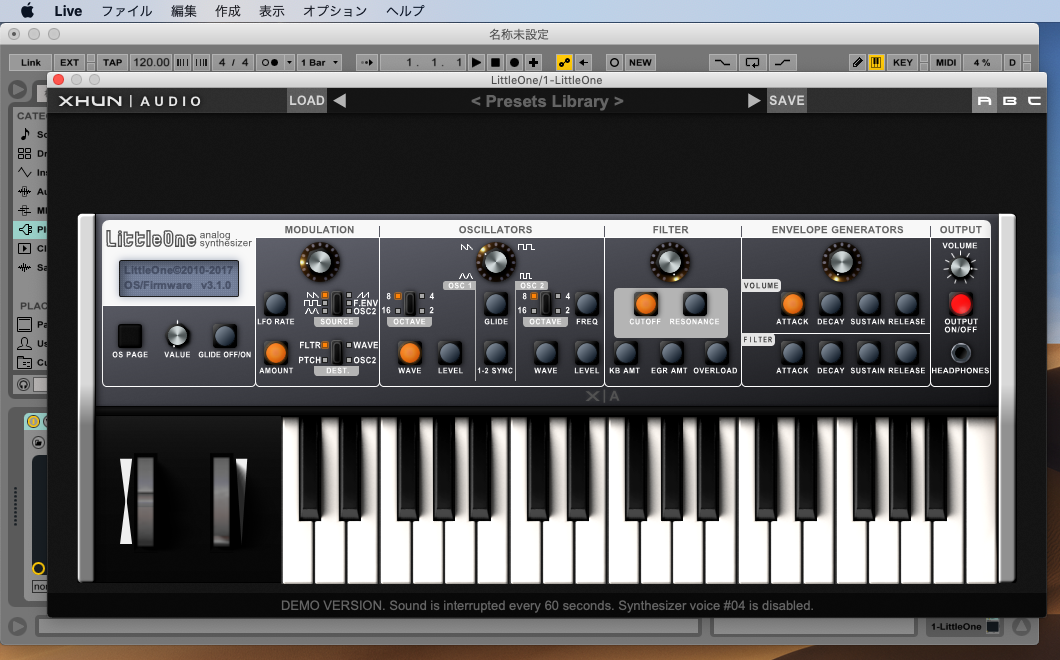Click the Session Record circle icon

614,62
